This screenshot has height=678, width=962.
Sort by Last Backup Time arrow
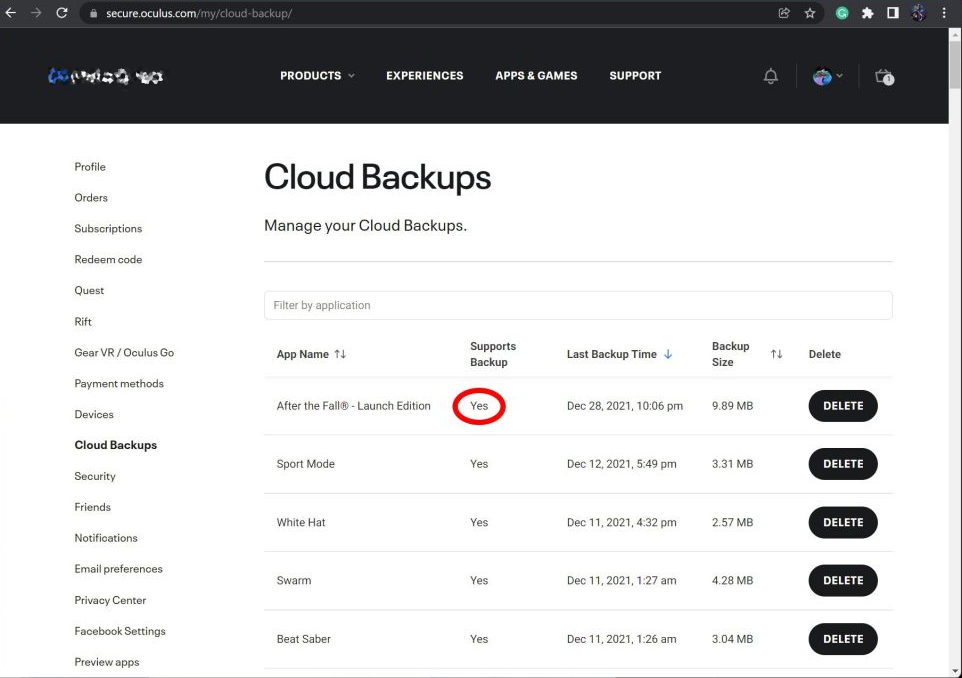[668, 354]
